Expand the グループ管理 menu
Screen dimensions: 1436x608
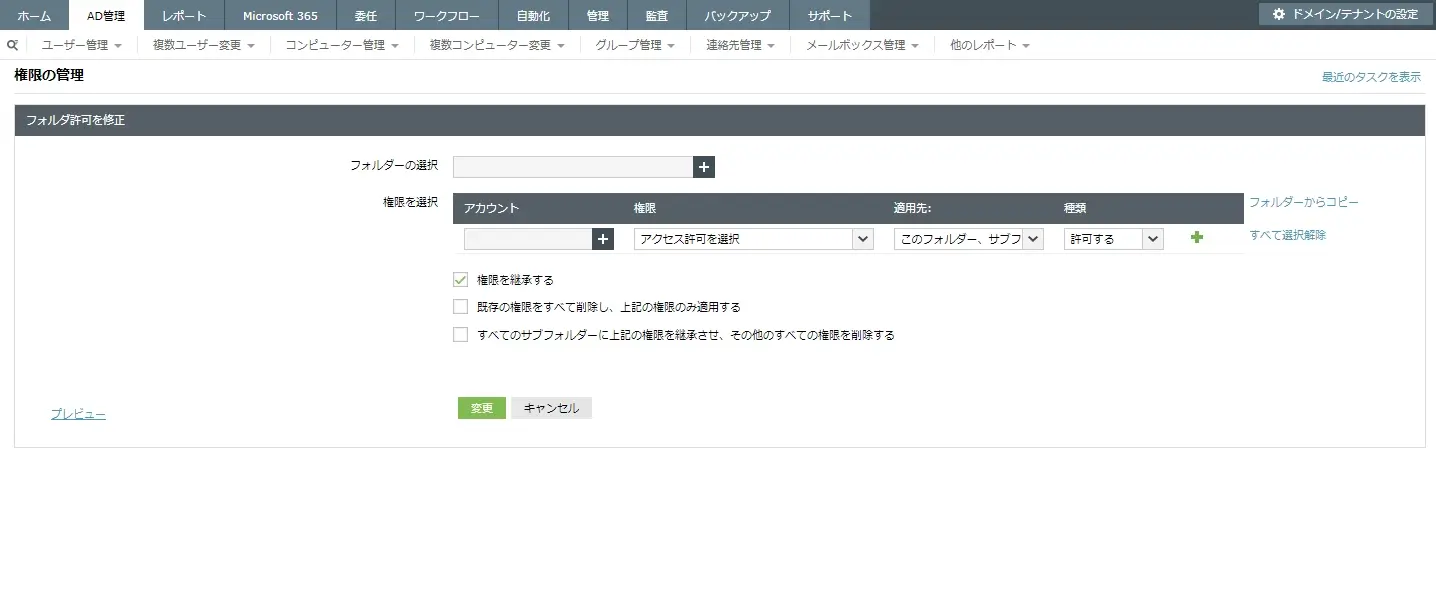pos(635,45)
